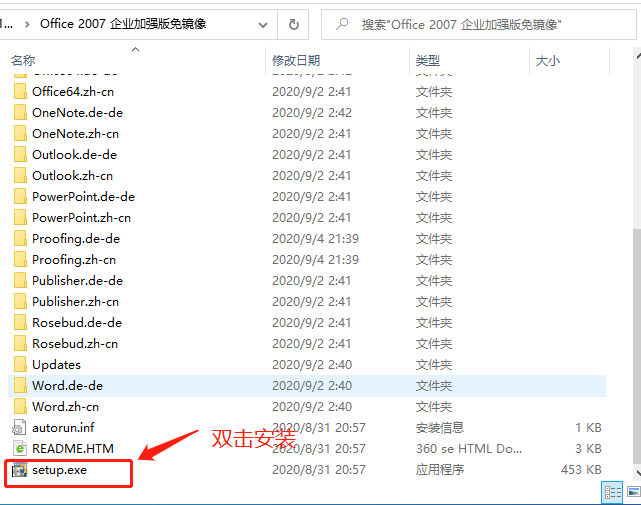This screenshot has width=641, height=505.
Task: Click the Word.zh-cn folder icon
Action: click(x=20, y=406)
